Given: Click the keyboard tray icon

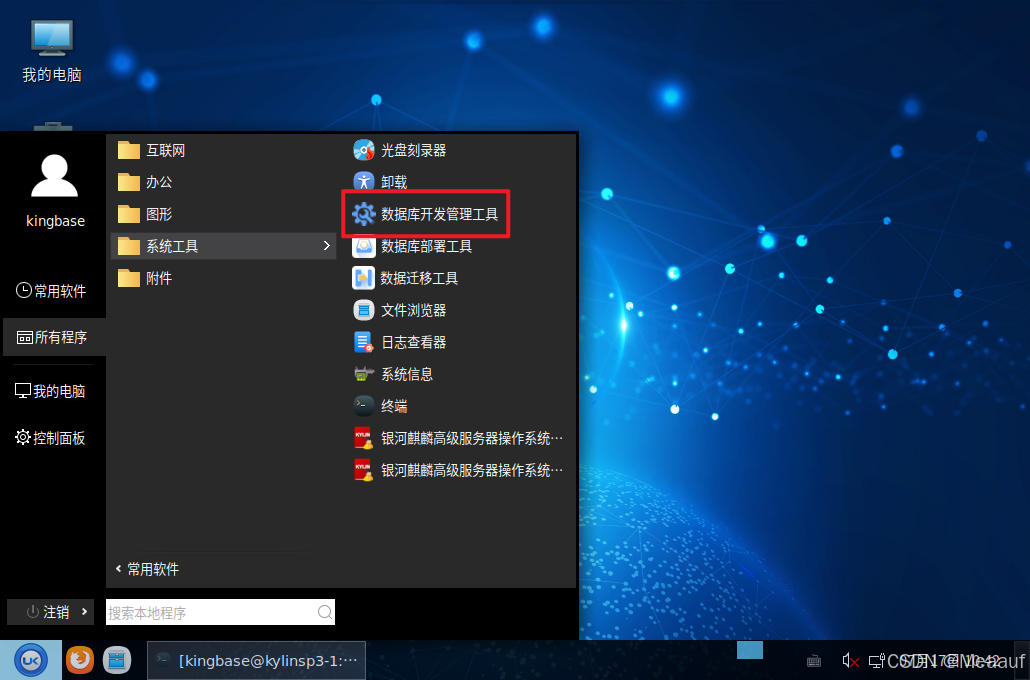Looking at the screenshot, I should click(813, 661).
